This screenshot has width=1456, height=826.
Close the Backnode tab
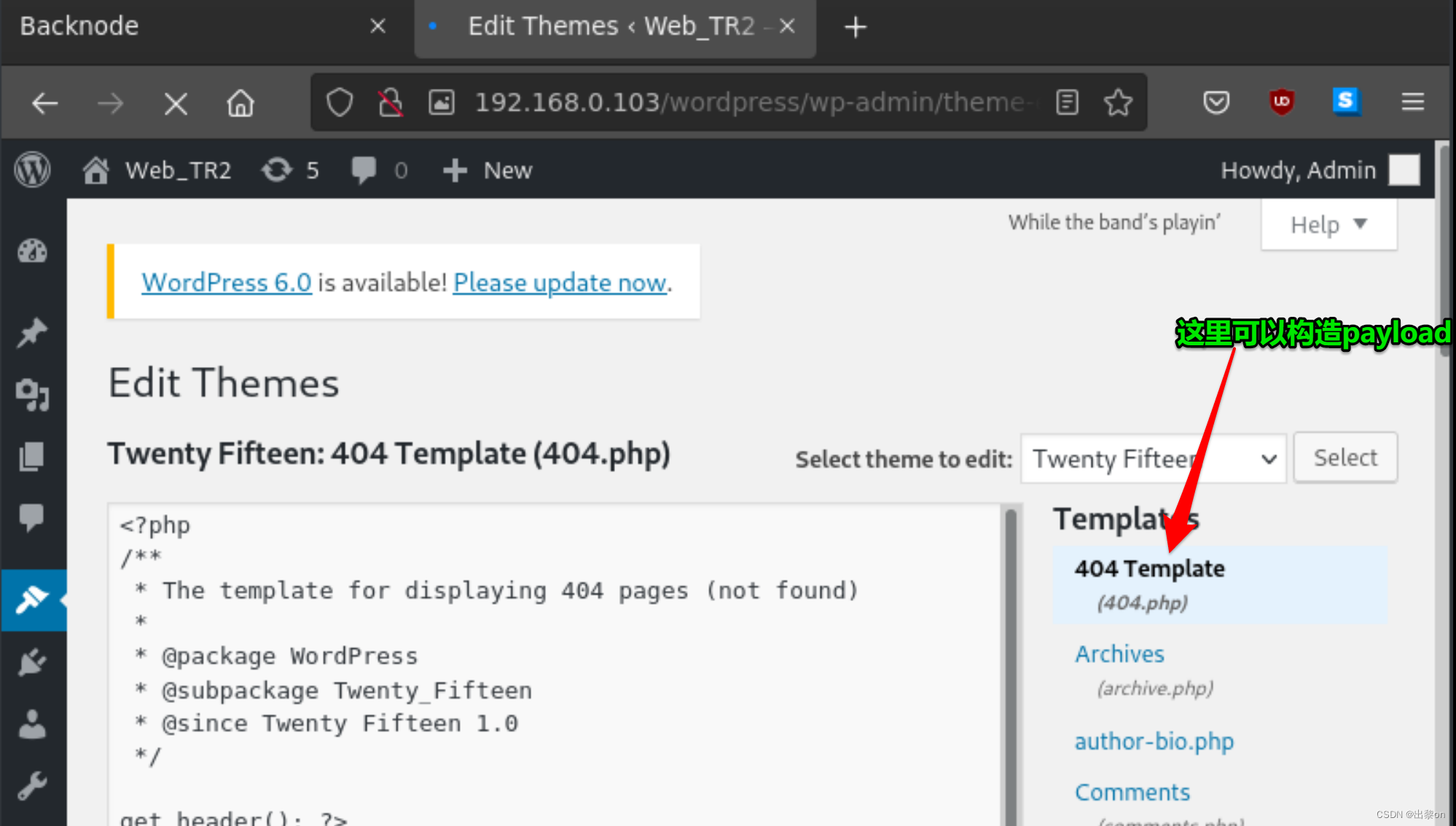click(377, 27)
